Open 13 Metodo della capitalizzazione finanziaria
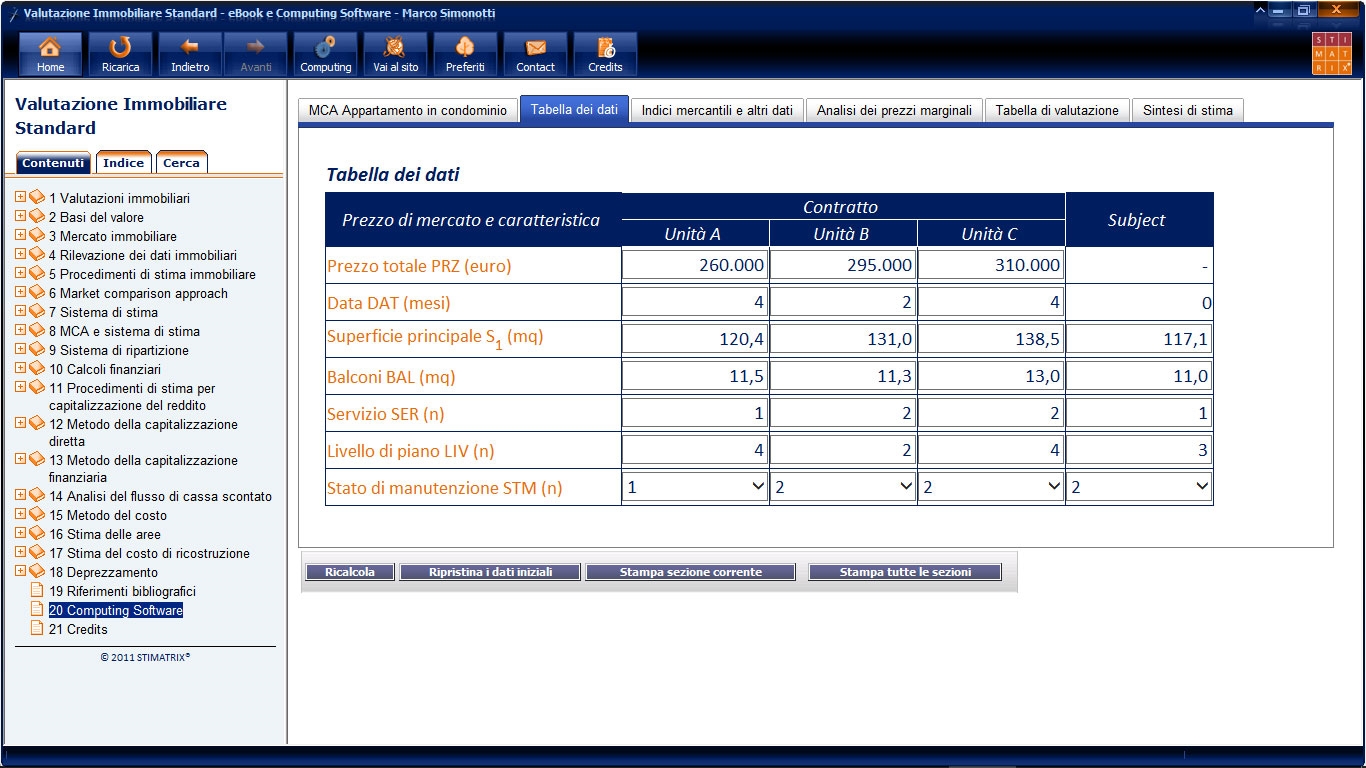The height and width of the screenshot is (768, 1366). coord(143,469)
